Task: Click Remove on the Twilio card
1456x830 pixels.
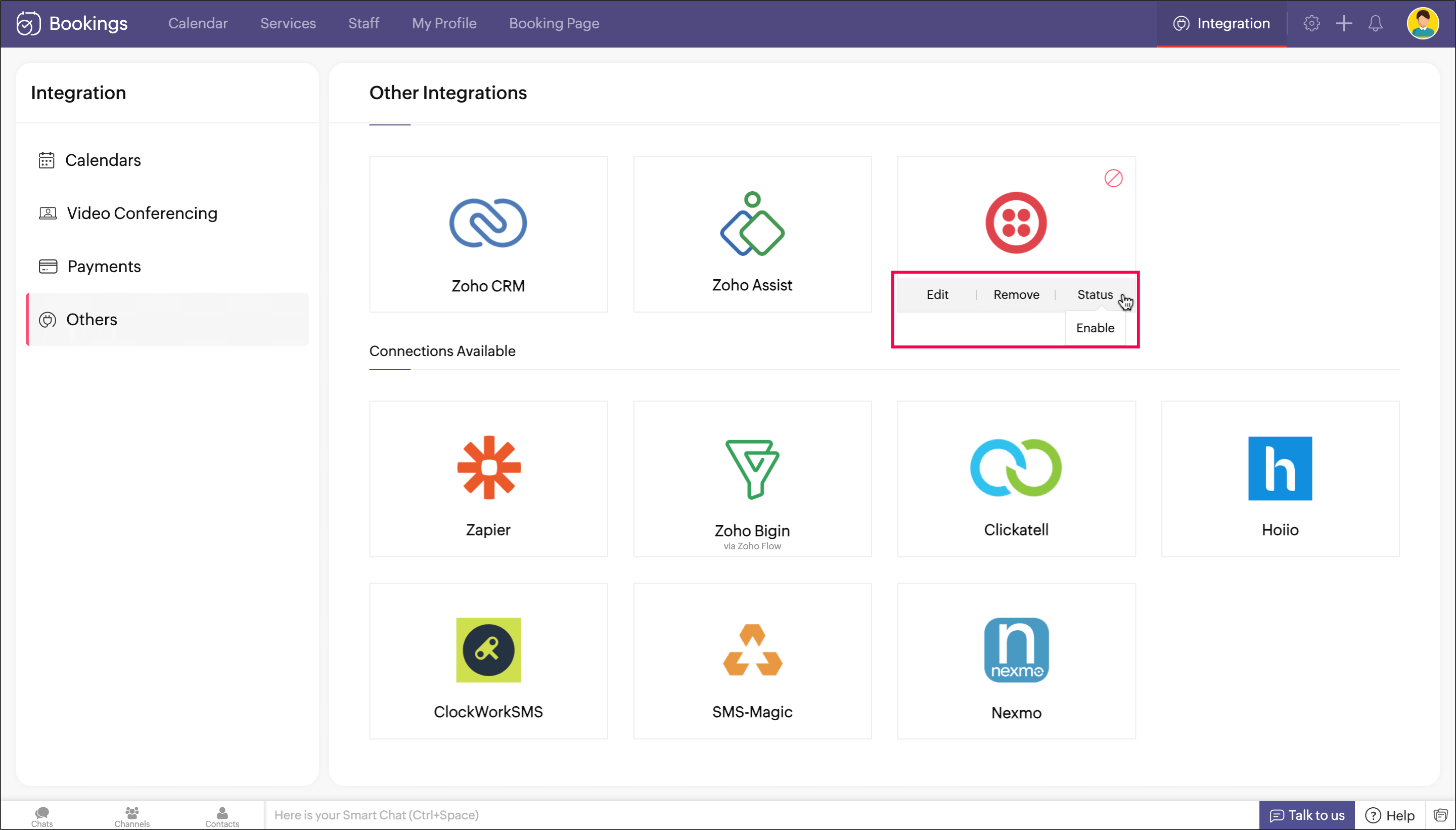Action: [x=1016, y=295]
